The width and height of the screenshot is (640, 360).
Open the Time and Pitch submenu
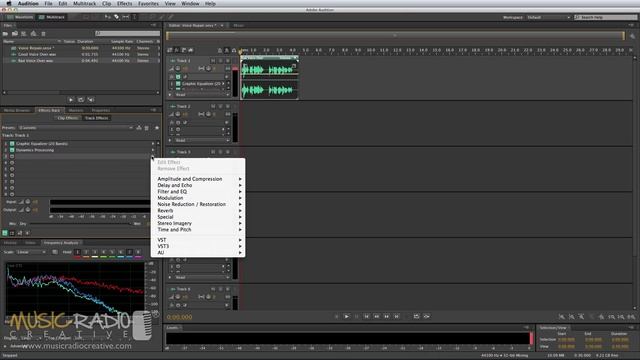(198, 229)
